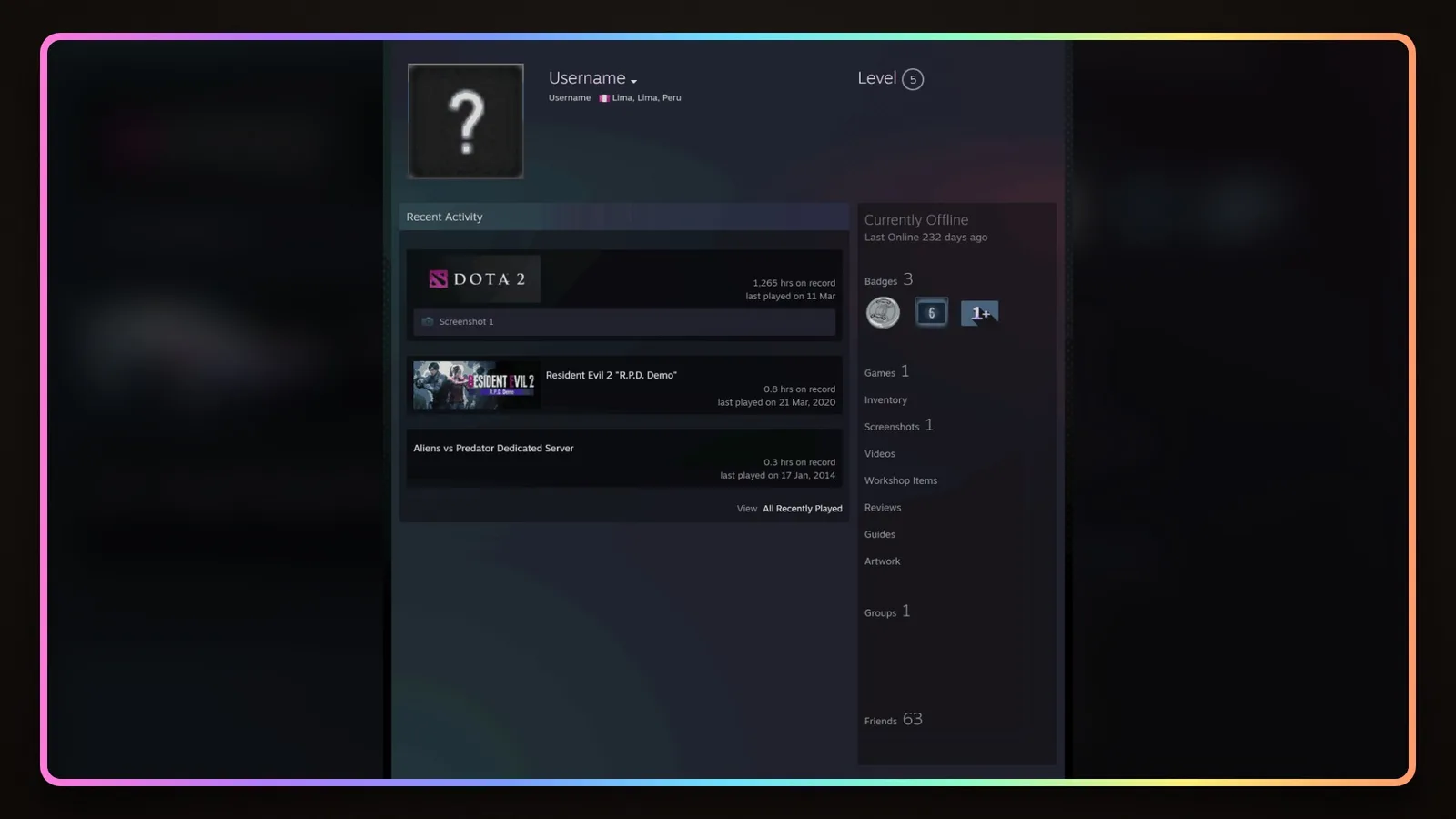Click the Peru flag icon

[x=603, y=98]
